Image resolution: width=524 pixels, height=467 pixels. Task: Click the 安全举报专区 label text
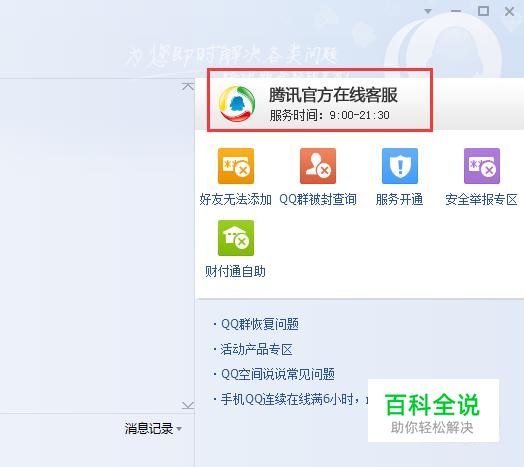(481, 200)
